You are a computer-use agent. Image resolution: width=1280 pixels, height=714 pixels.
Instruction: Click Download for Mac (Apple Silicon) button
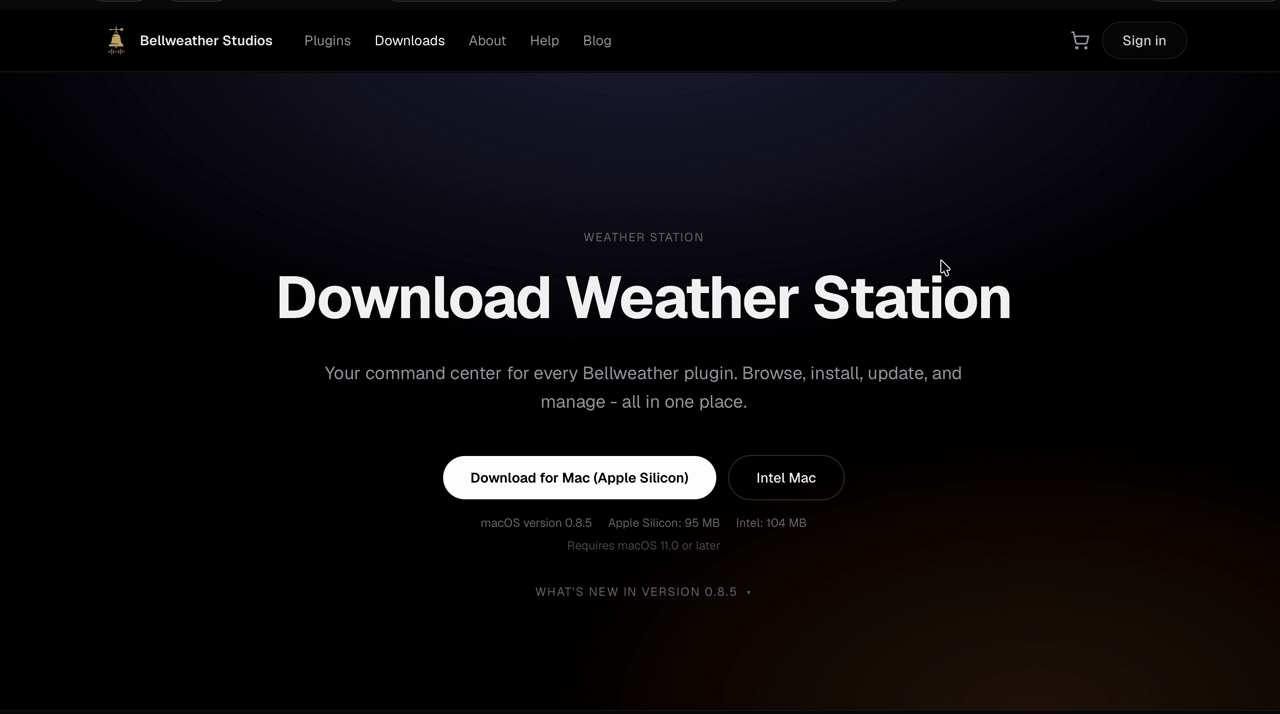(x=579, y=478)
